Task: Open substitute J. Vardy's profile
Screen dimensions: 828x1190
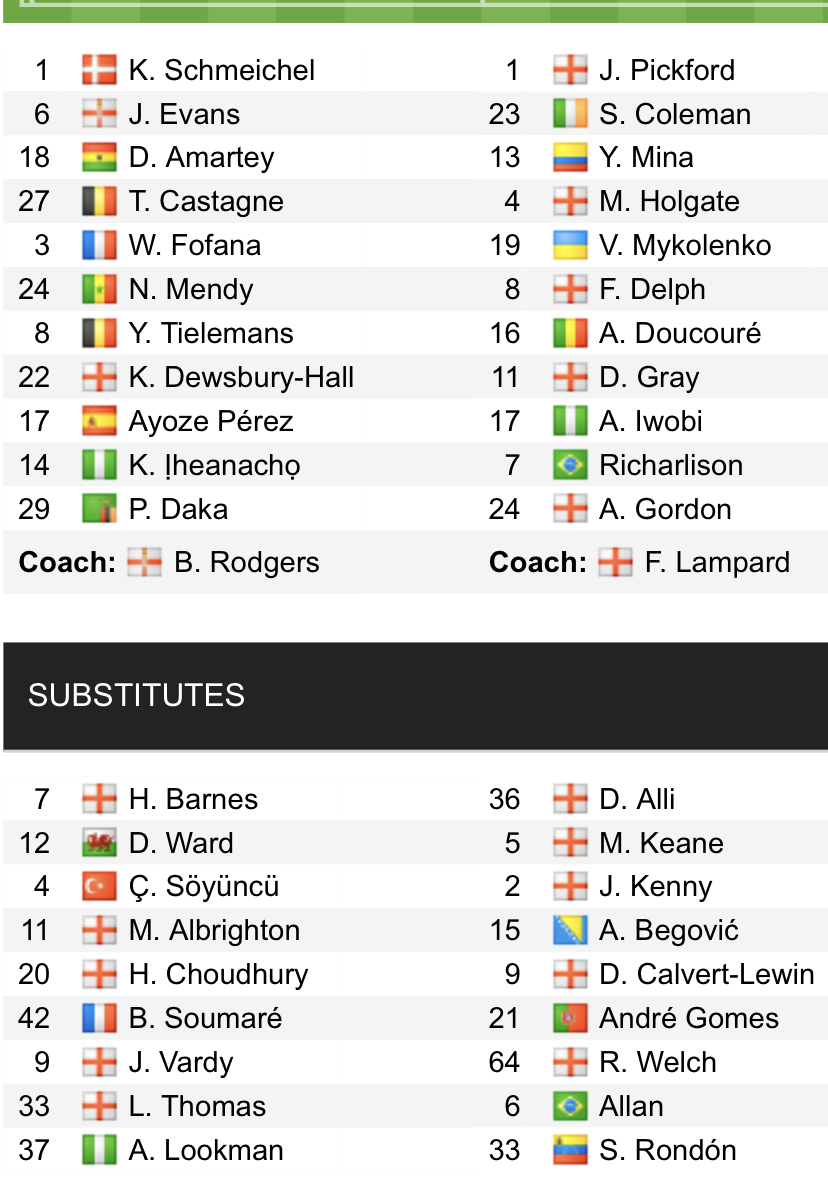Action: 180,1062
